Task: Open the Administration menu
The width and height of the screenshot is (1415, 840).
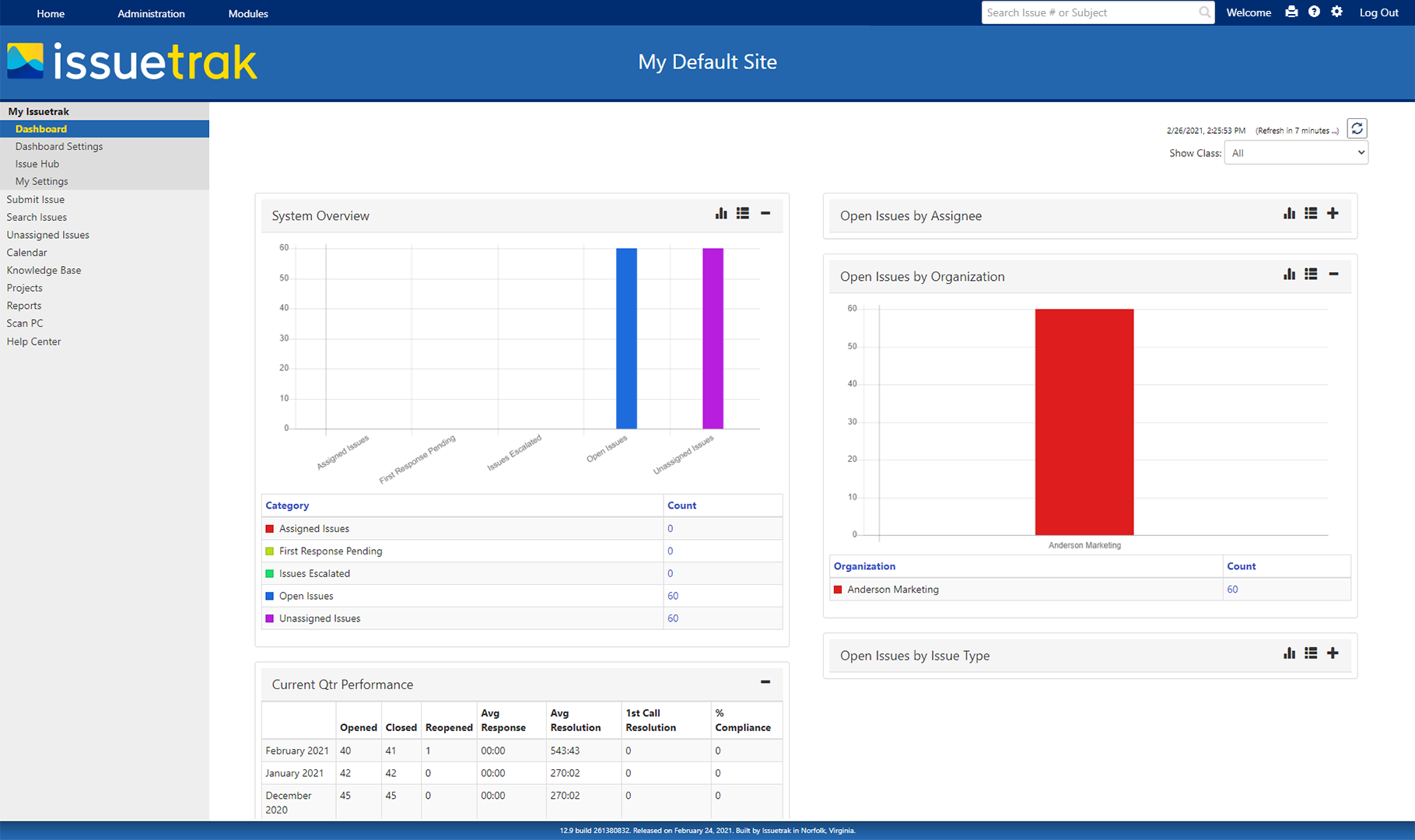Action: tap(151, 12)
